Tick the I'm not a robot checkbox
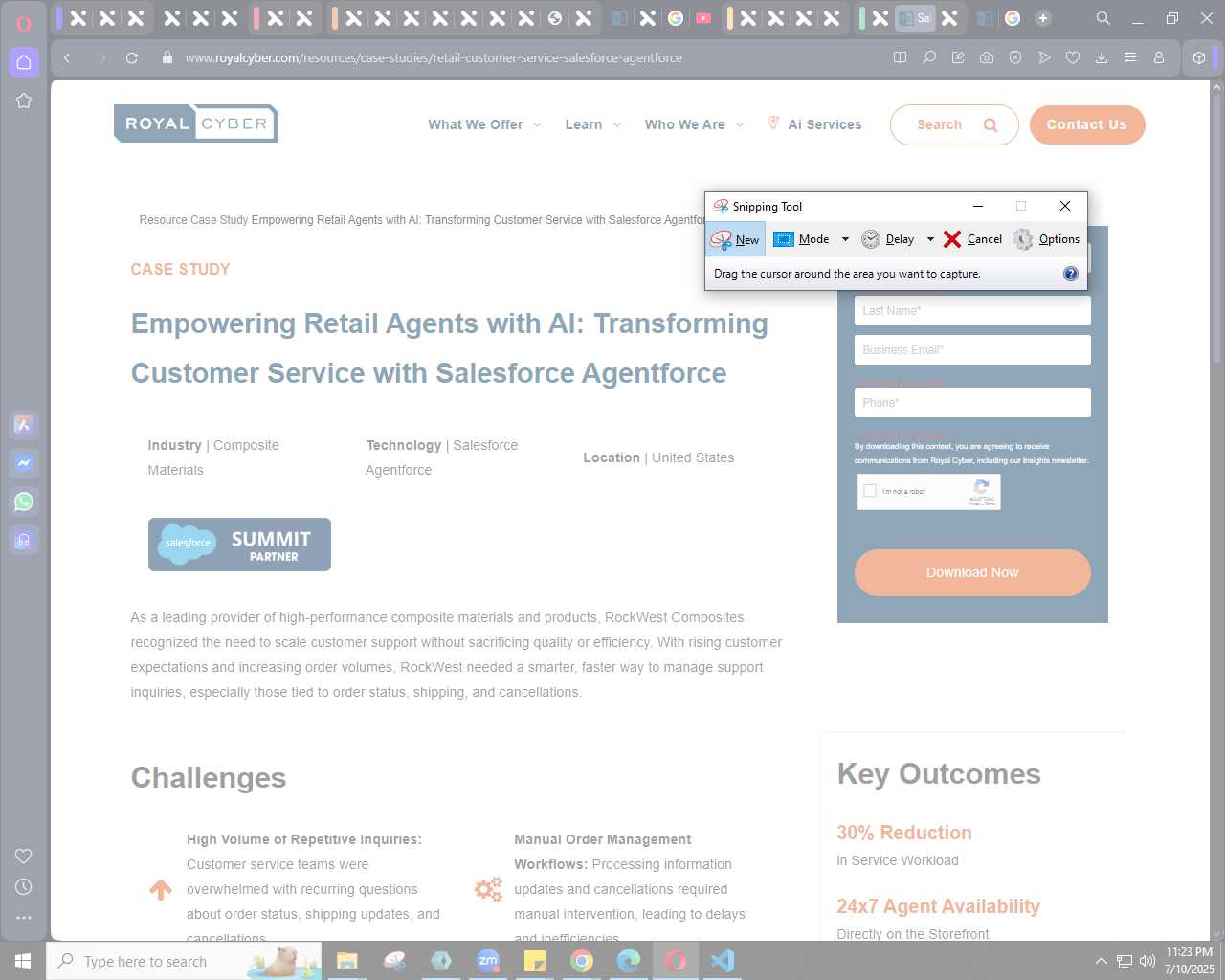The height and width of the screenshot is (980, 1225). point(870,491)
